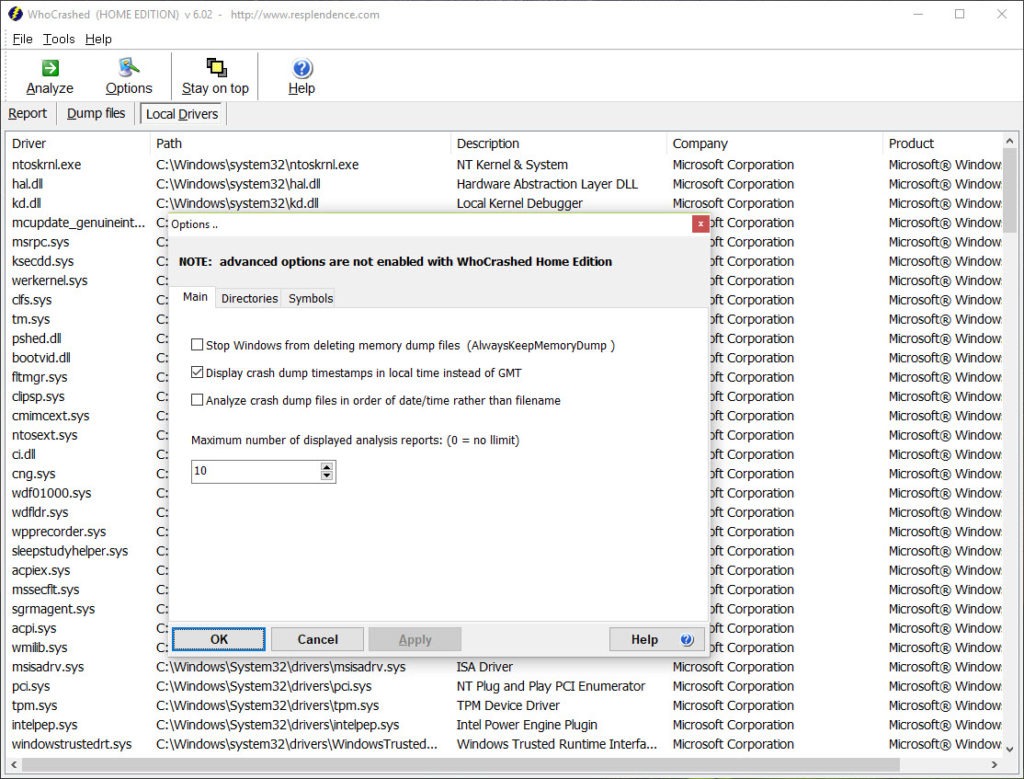Click the WhoCrashed lightning app icon

14,14
